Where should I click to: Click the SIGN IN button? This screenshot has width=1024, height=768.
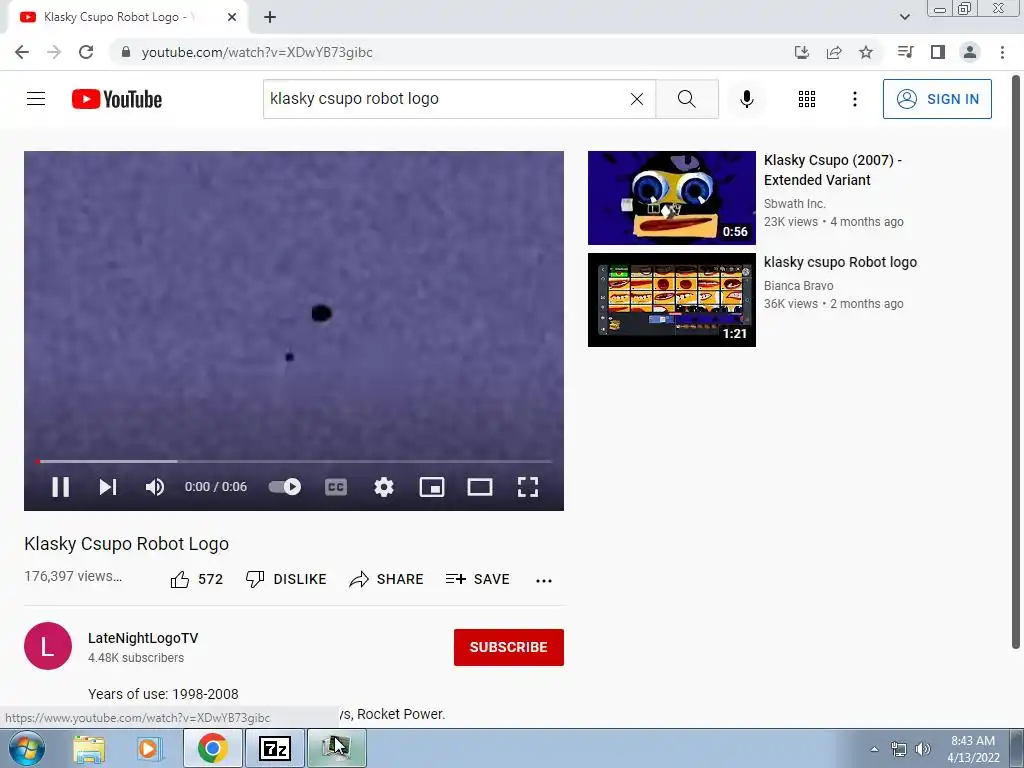pyautogui.click(x=937, y=99)
